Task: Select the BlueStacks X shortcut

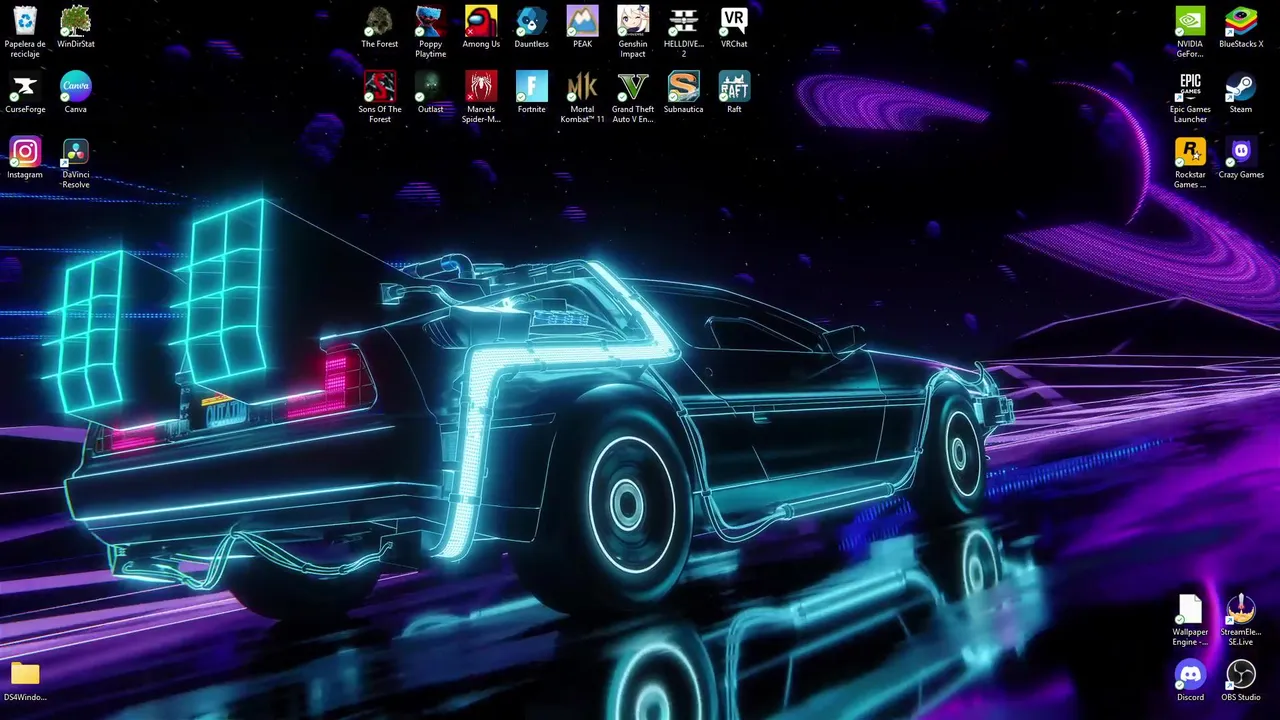Action: pyautogui.click(x=1241, y=21)
